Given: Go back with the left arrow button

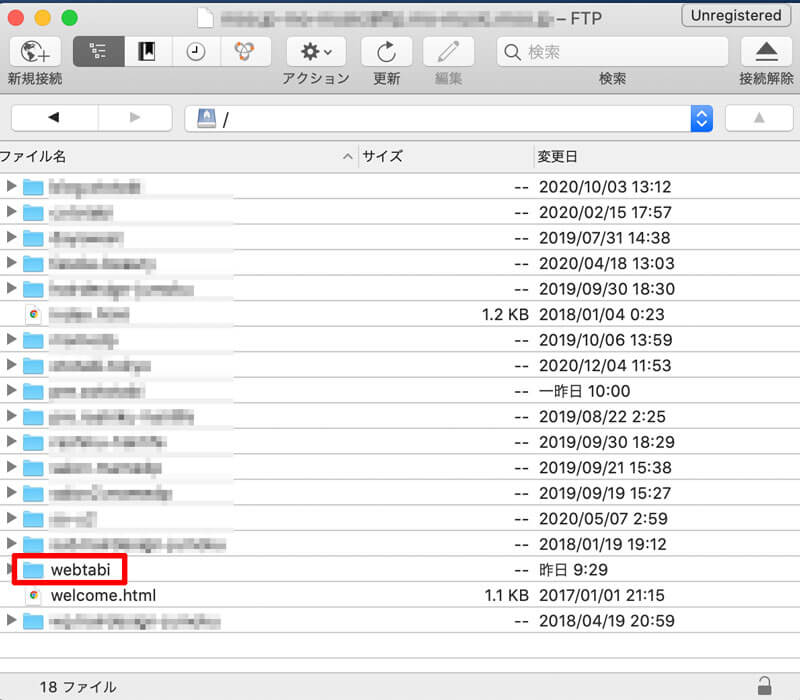Looking at the screenshot, I should point(54,118).
